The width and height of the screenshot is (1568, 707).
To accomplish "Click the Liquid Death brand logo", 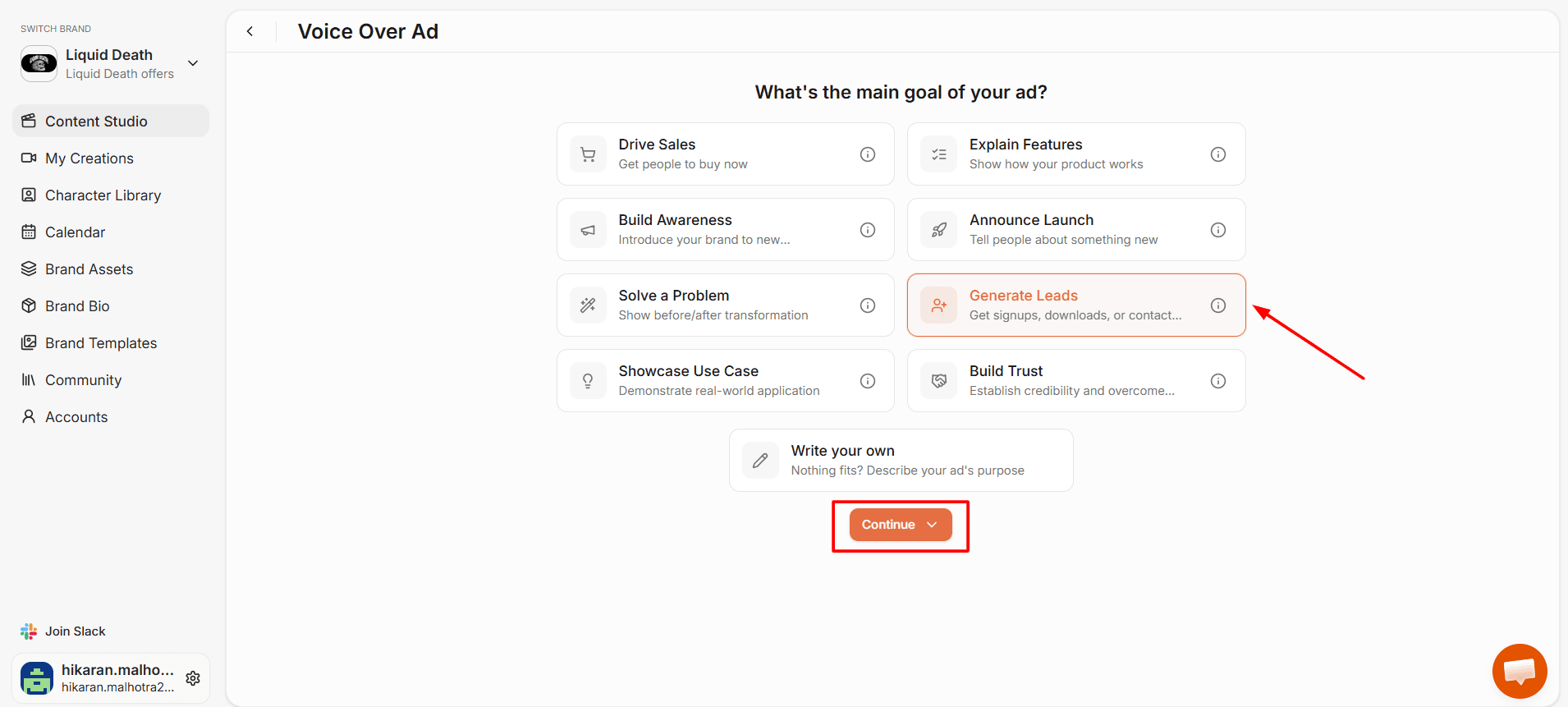I will [x=39, y=63].
